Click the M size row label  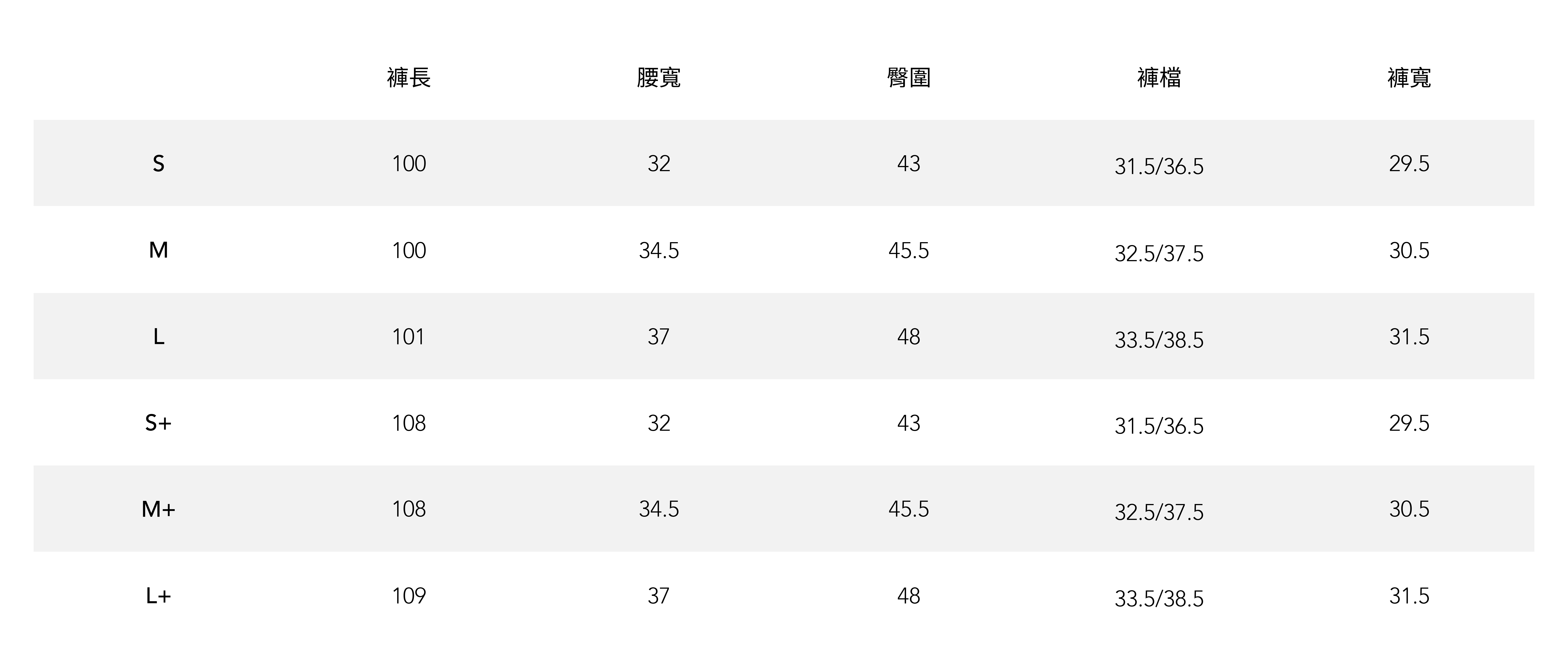point(158,250)
